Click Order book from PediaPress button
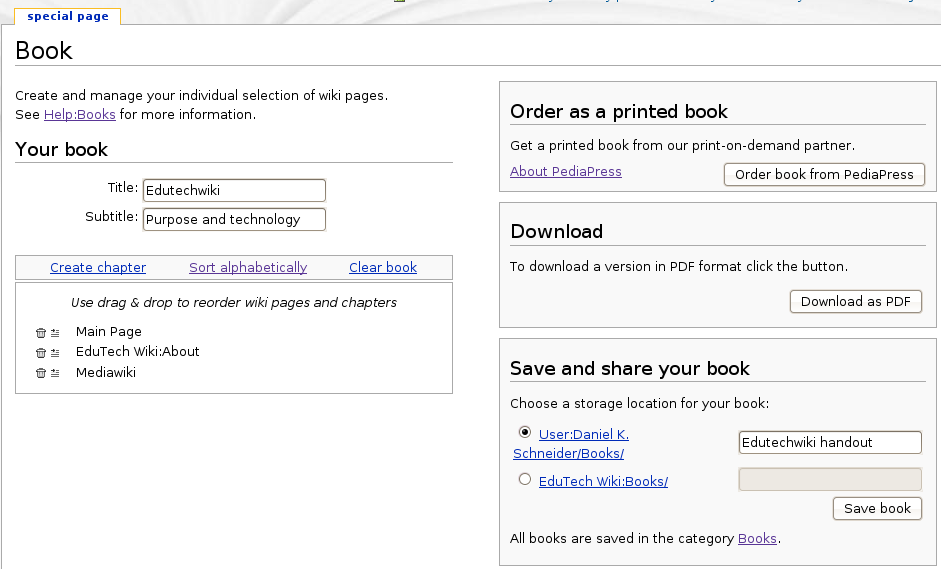This screenshot has height=569, width=941. click(x=824, y=174)
